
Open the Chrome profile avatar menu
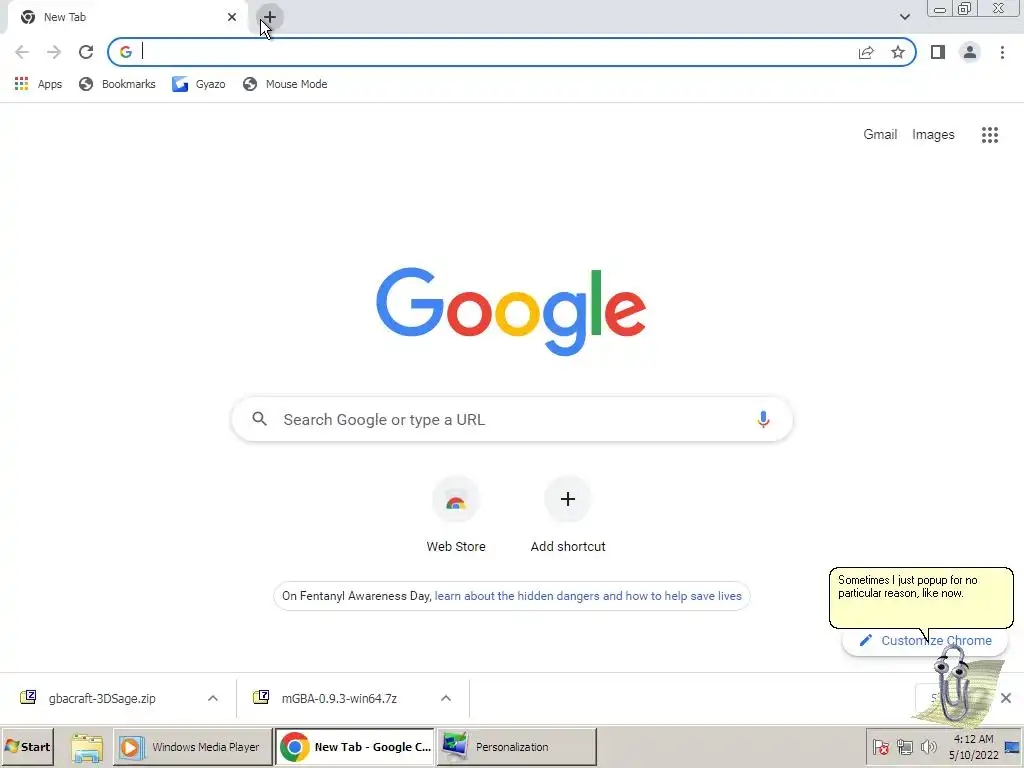(x=970, y=52)
